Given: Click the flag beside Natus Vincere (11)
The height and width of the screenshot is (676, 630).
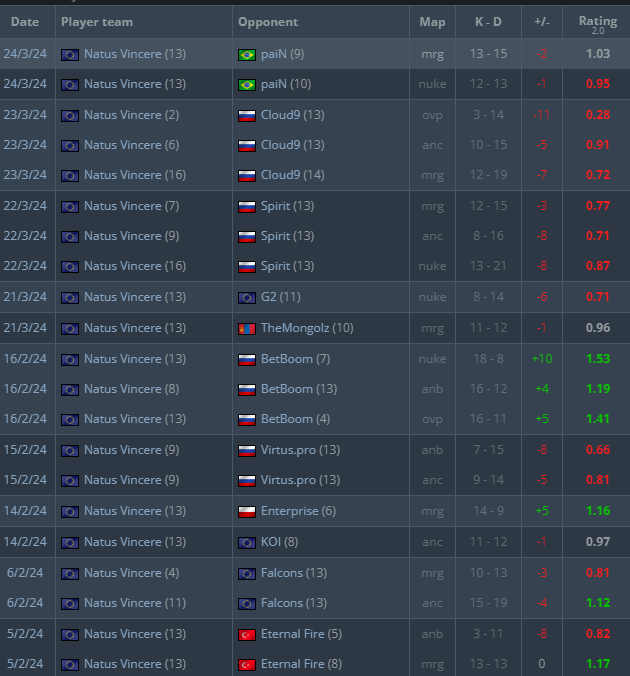Looking at the screenshot, I should point(70,603).
